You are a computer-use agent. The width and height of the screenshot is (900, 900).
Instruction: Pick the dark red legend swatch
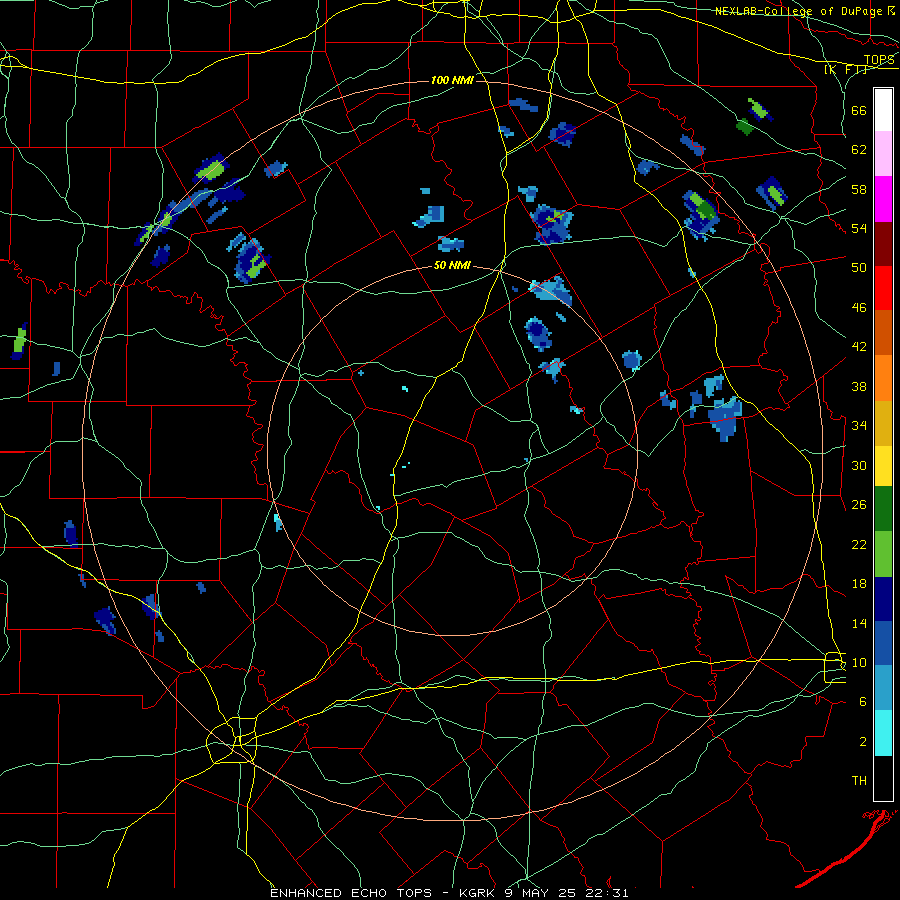click(x=883, y=243)
